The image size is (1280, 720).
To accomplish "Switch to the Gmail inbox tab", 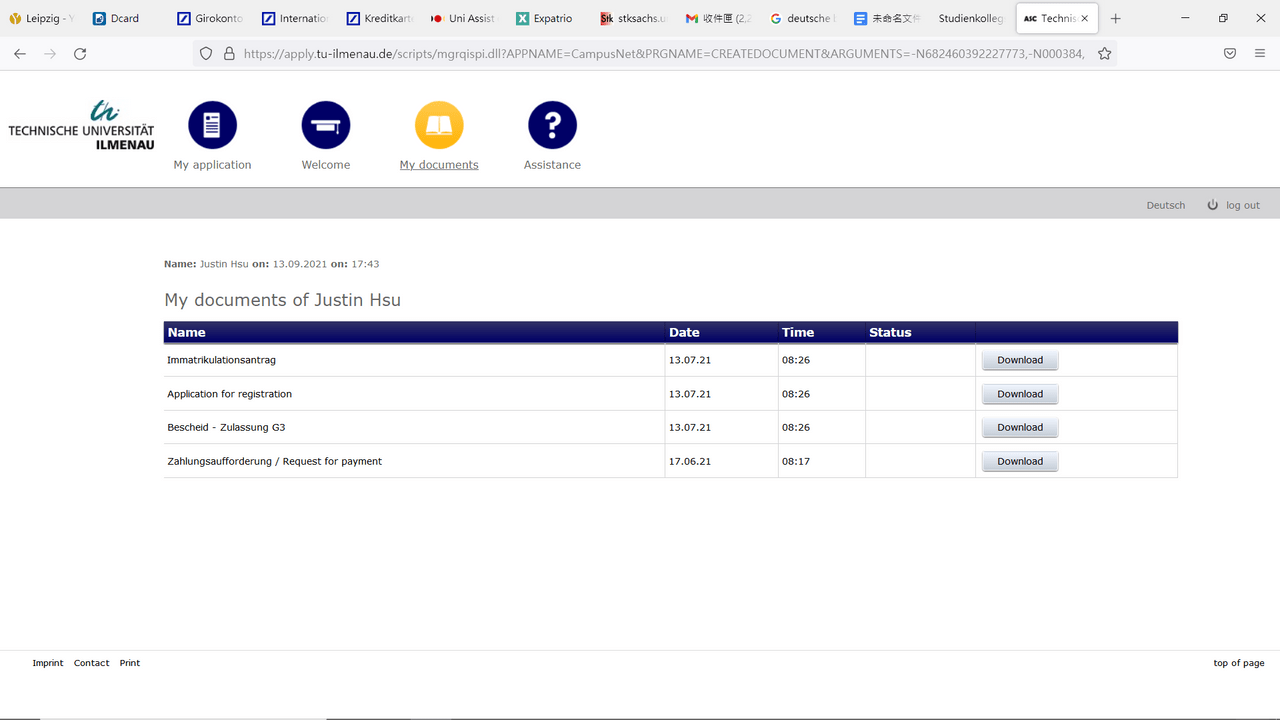I will coord(720,18).
